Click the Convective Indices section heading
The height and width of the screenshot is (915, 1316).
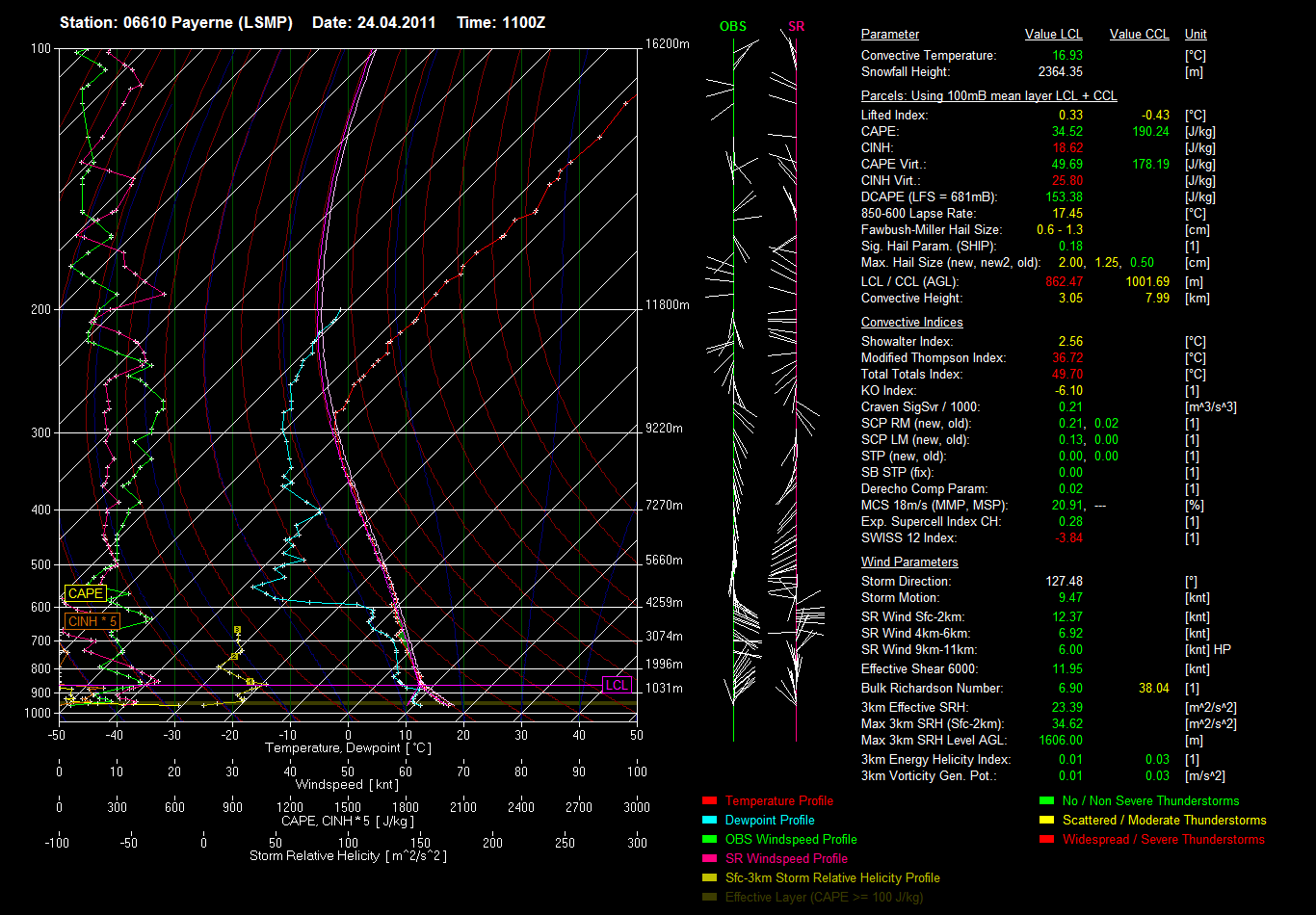pos(911,322)
